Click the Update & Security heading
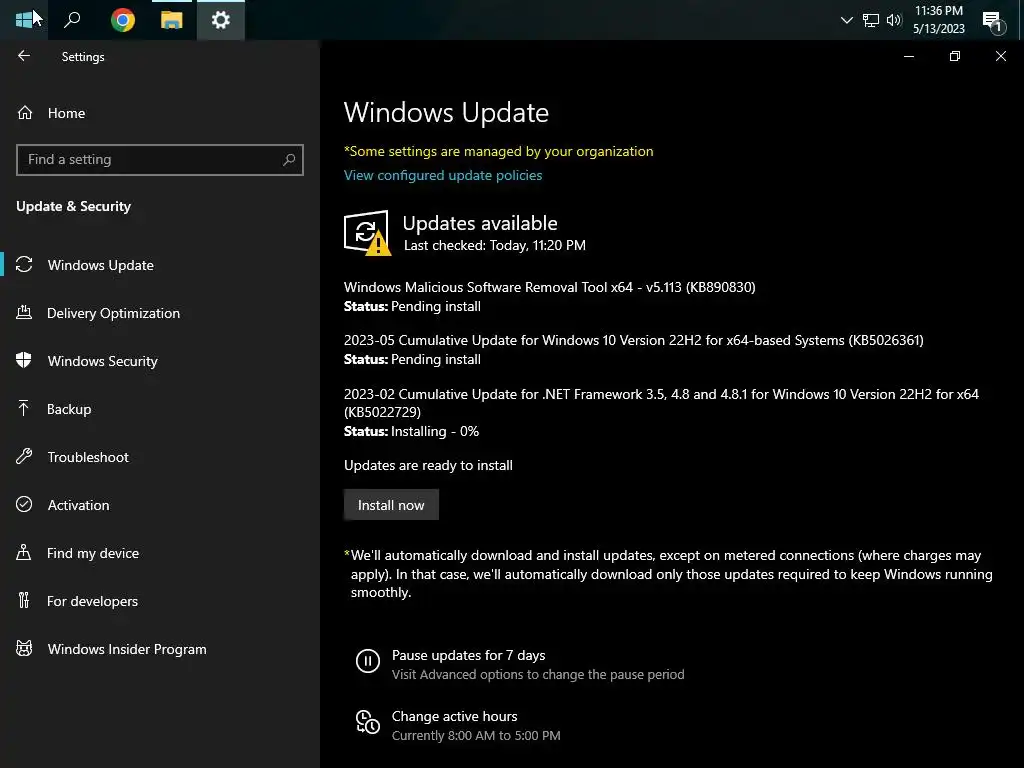Image resolution: width=1024 pixels, height=768 pixels. tap(73, 206)
